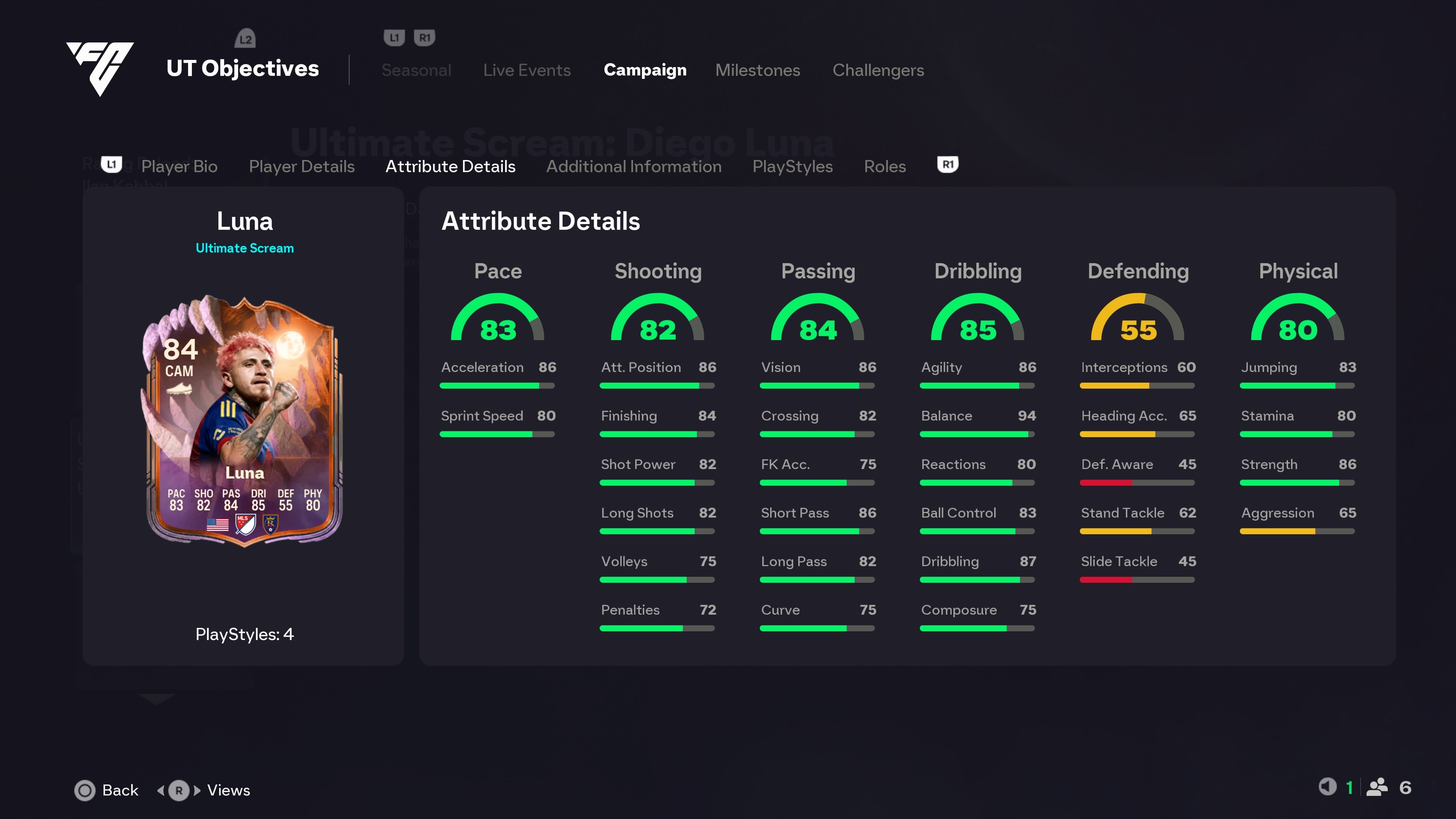Click the R stick Views icon
Screen dimensions: 1456x819
(x=179, y=790)
